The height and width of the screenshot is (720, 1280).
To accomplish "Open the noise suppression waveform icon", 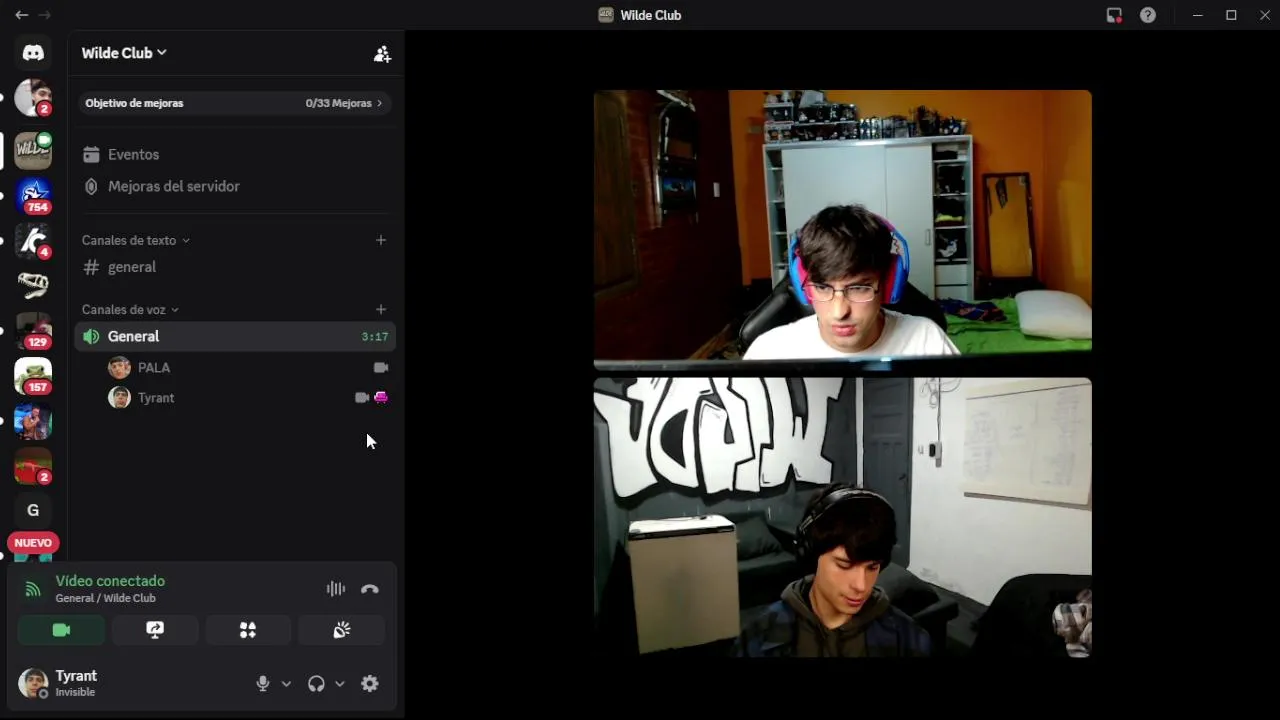I will click(x=335, y=589).
